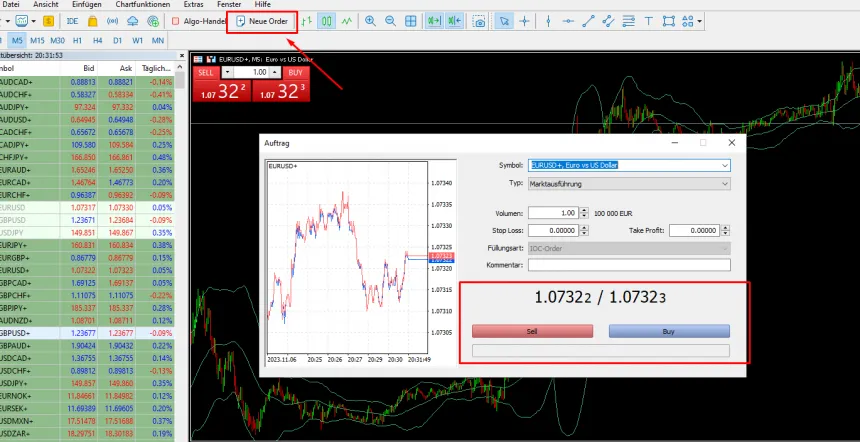The image size is (860, 442).
Task: Click the blue Buy button in dialog
Action: coord(669,331)
